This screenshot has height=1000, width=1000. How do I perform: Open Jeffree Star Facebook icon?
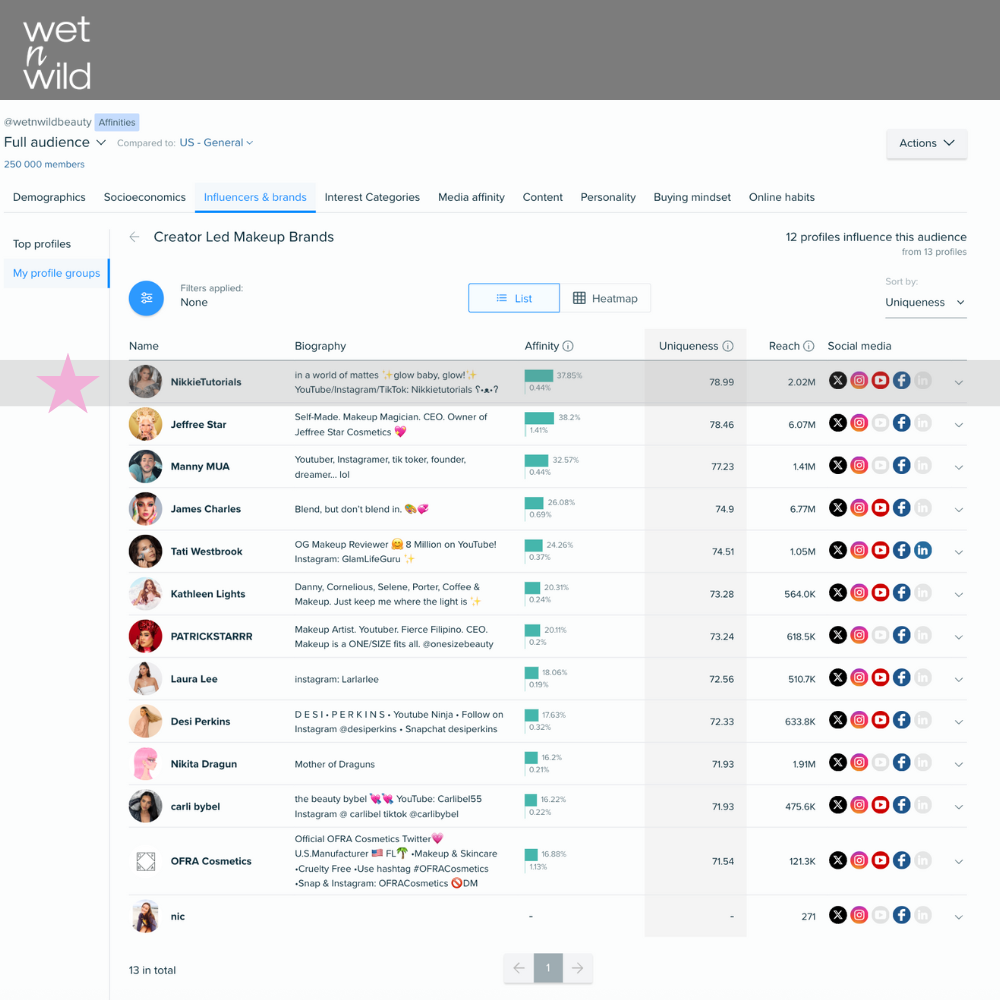coord(901,423)
